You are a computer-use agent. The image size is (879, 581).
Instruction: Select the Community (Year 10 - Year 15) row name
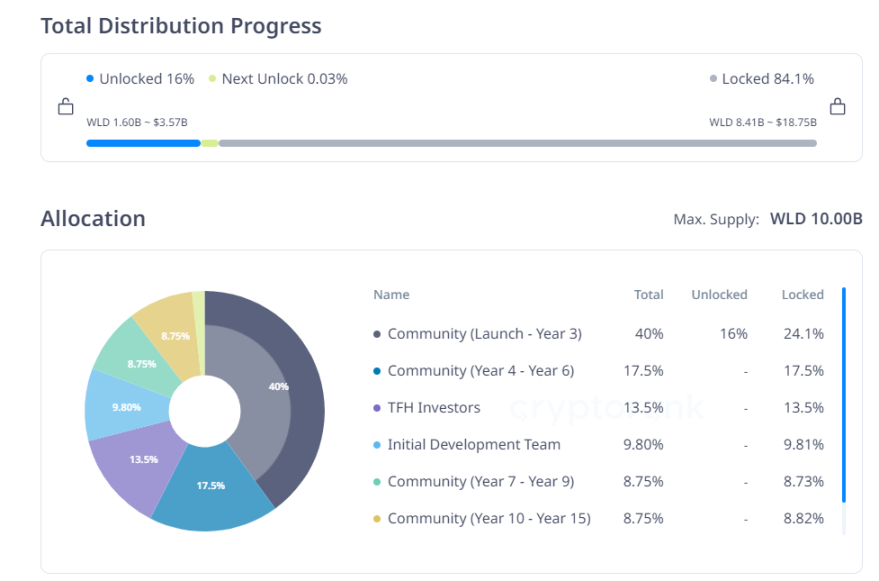[x=489, y=519]
